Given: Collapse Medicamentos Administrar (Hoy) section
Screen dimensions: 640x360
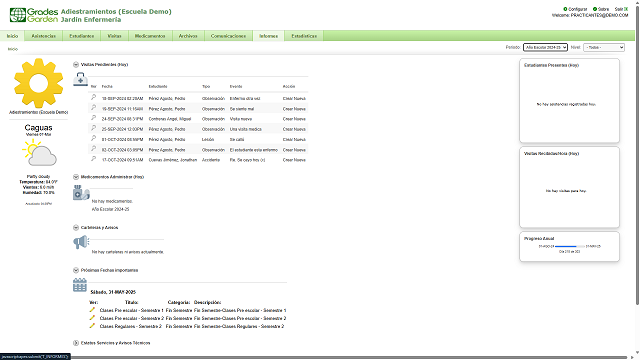Looking at the screenshot, I should tap(76, 177).
